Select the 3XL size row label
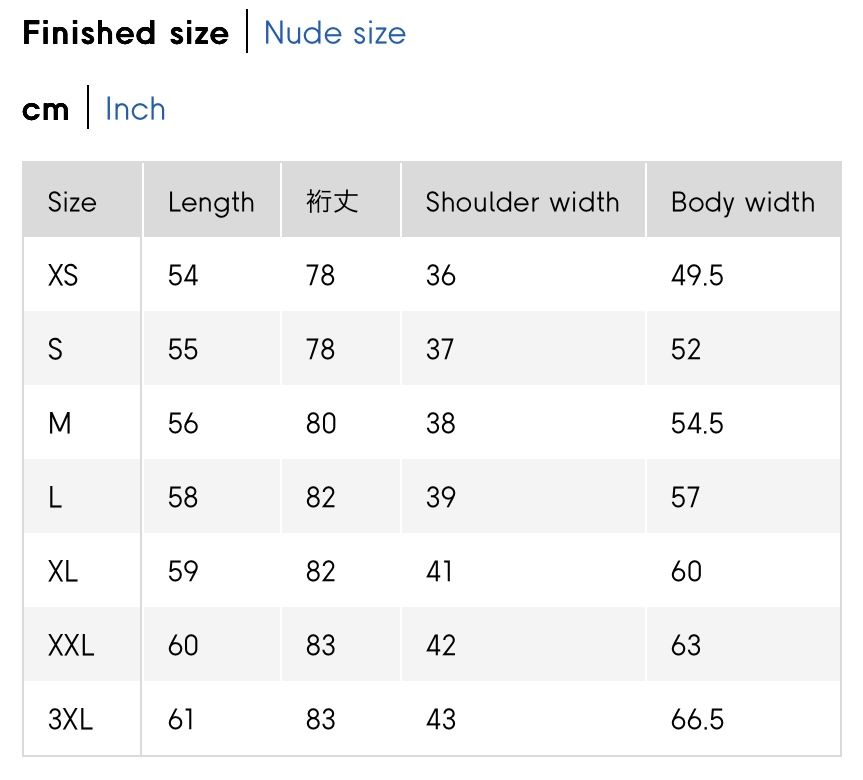Screen dimensions: 863x780 (x=70, y=719)
